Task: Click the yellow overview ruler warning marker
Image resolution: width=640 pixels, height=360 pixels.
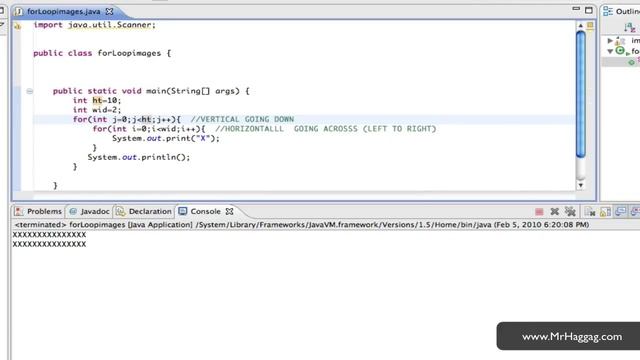Action: (590, 26)
